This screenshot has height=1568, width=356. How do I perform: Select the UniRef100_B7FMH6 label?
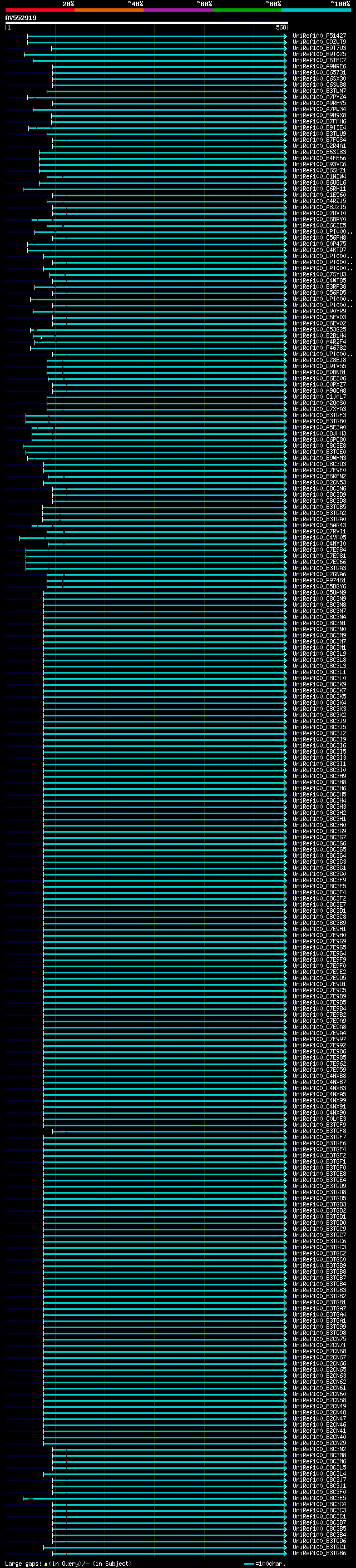(x=319, y=122)
